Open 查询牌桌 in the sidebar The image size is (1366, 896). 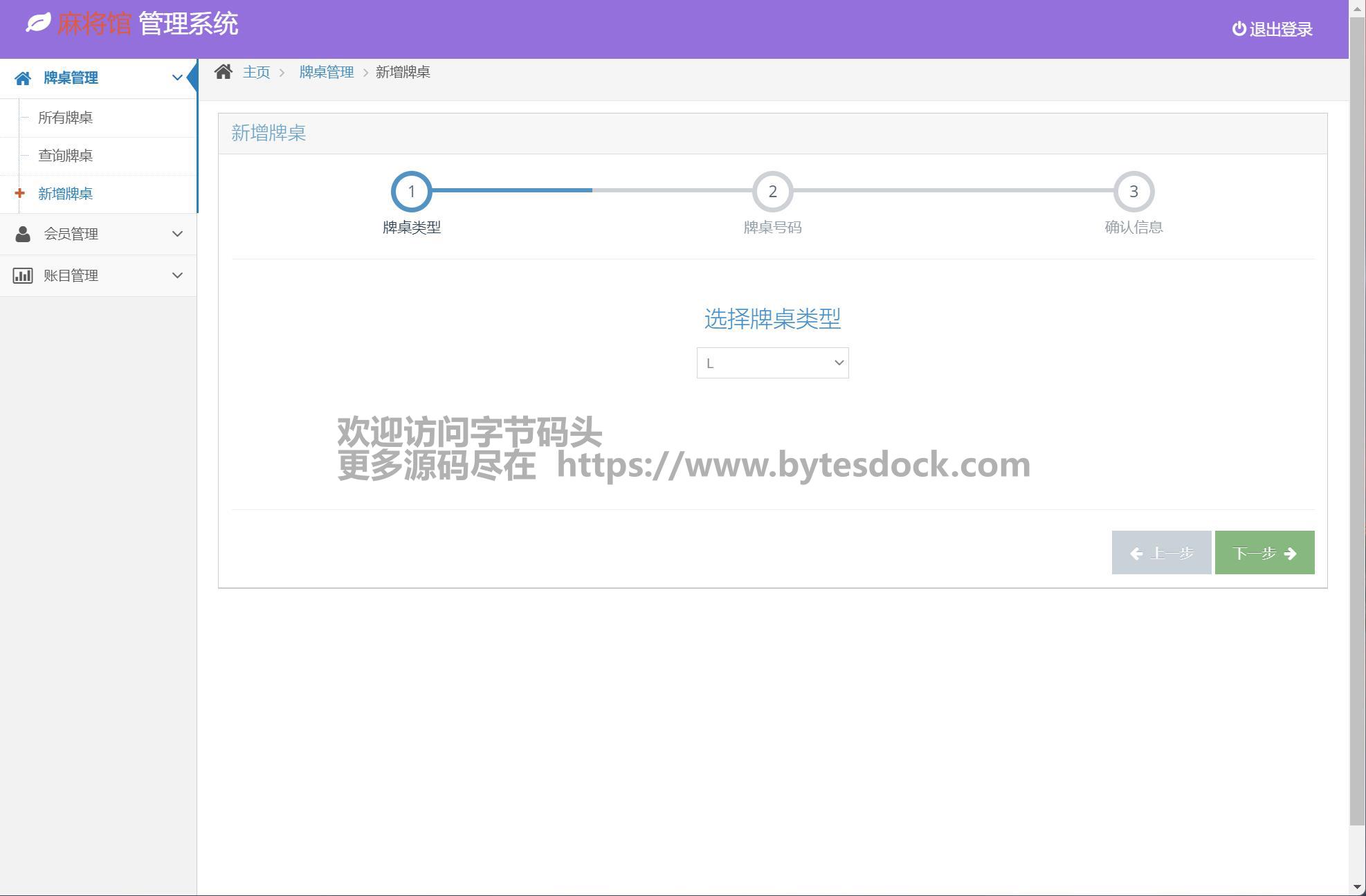[x=66, y=156]
